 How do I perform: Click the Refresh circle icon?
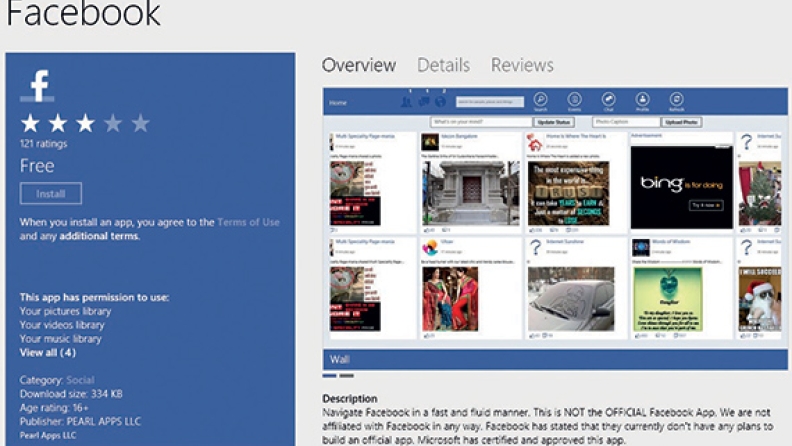[x=676, y=99]
